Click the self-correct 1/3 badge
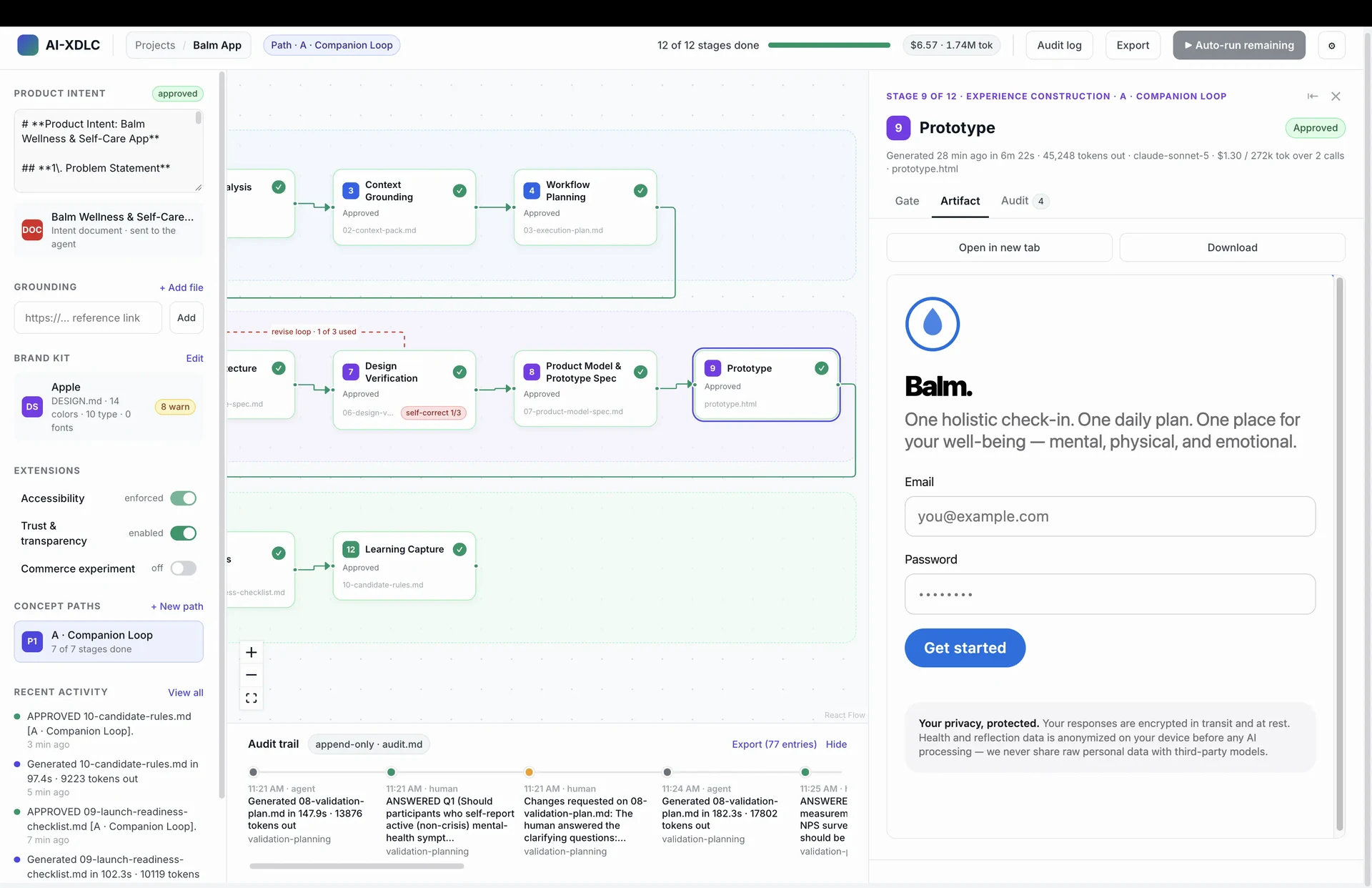 (434, 413)
